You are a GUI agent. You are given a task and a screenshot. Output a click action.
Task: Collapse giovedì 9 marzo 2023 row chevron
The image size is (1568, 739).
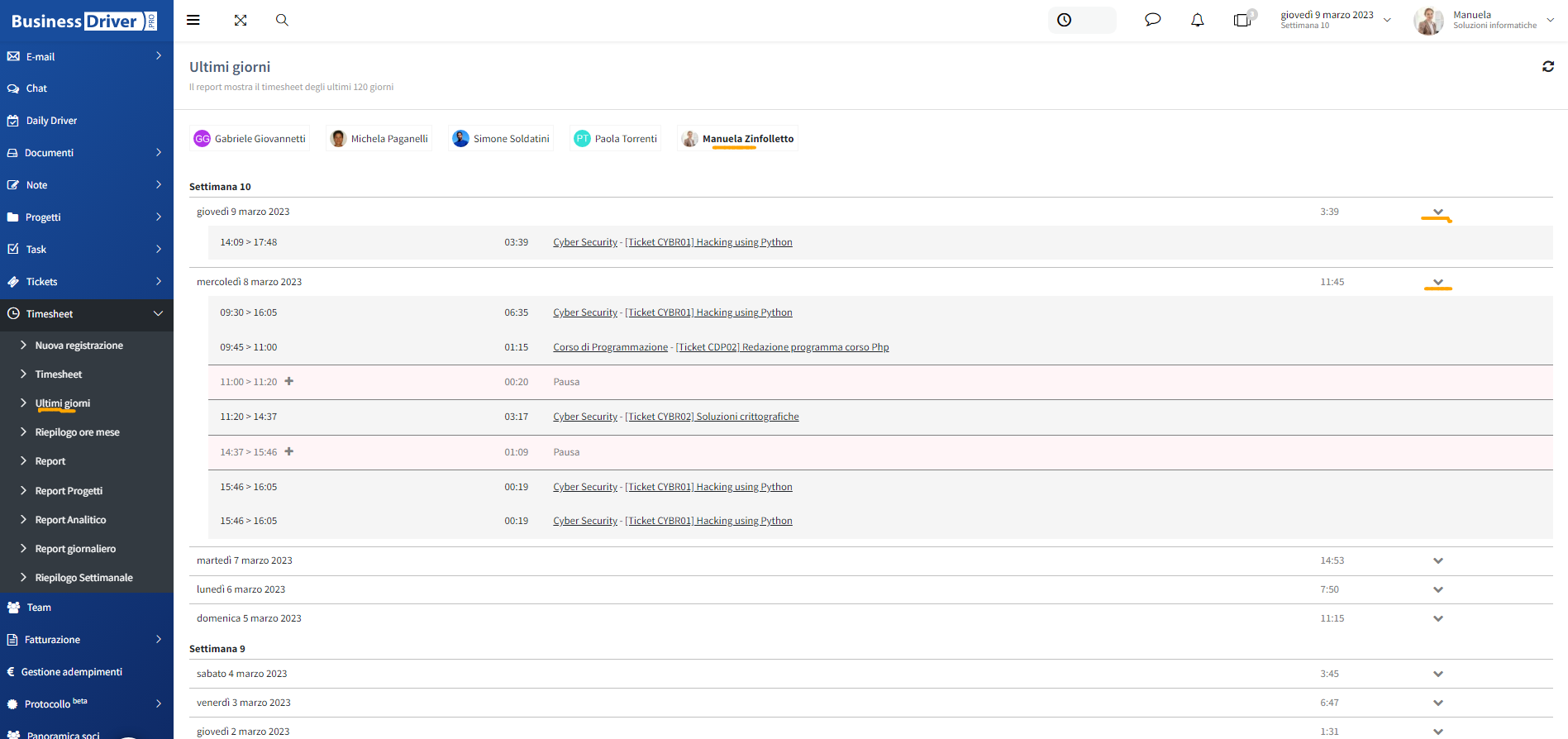tap(1438, 212)
